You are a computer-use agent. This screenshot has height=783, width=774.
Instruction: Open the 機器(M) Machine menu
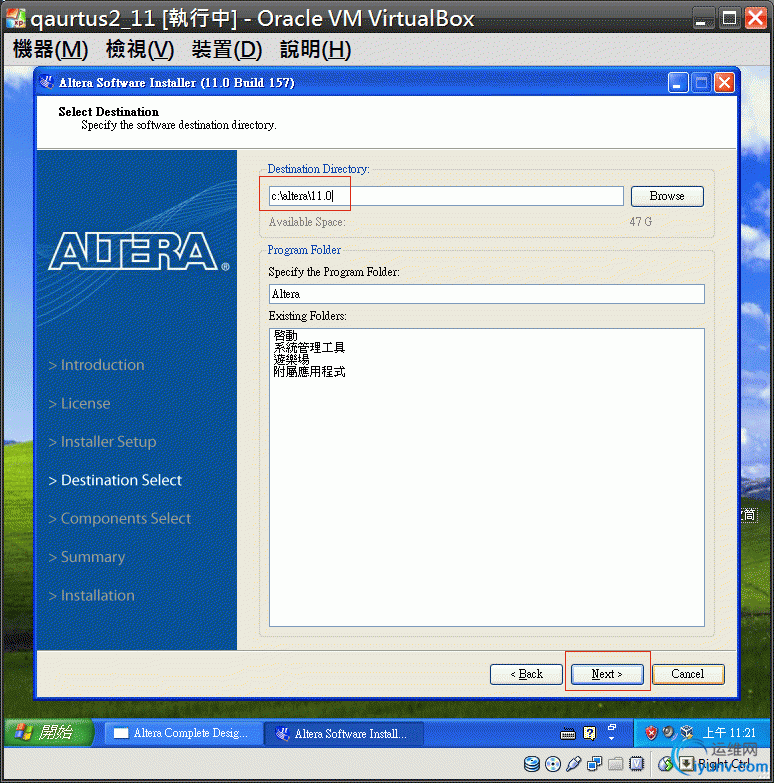(x=50, y=49)
